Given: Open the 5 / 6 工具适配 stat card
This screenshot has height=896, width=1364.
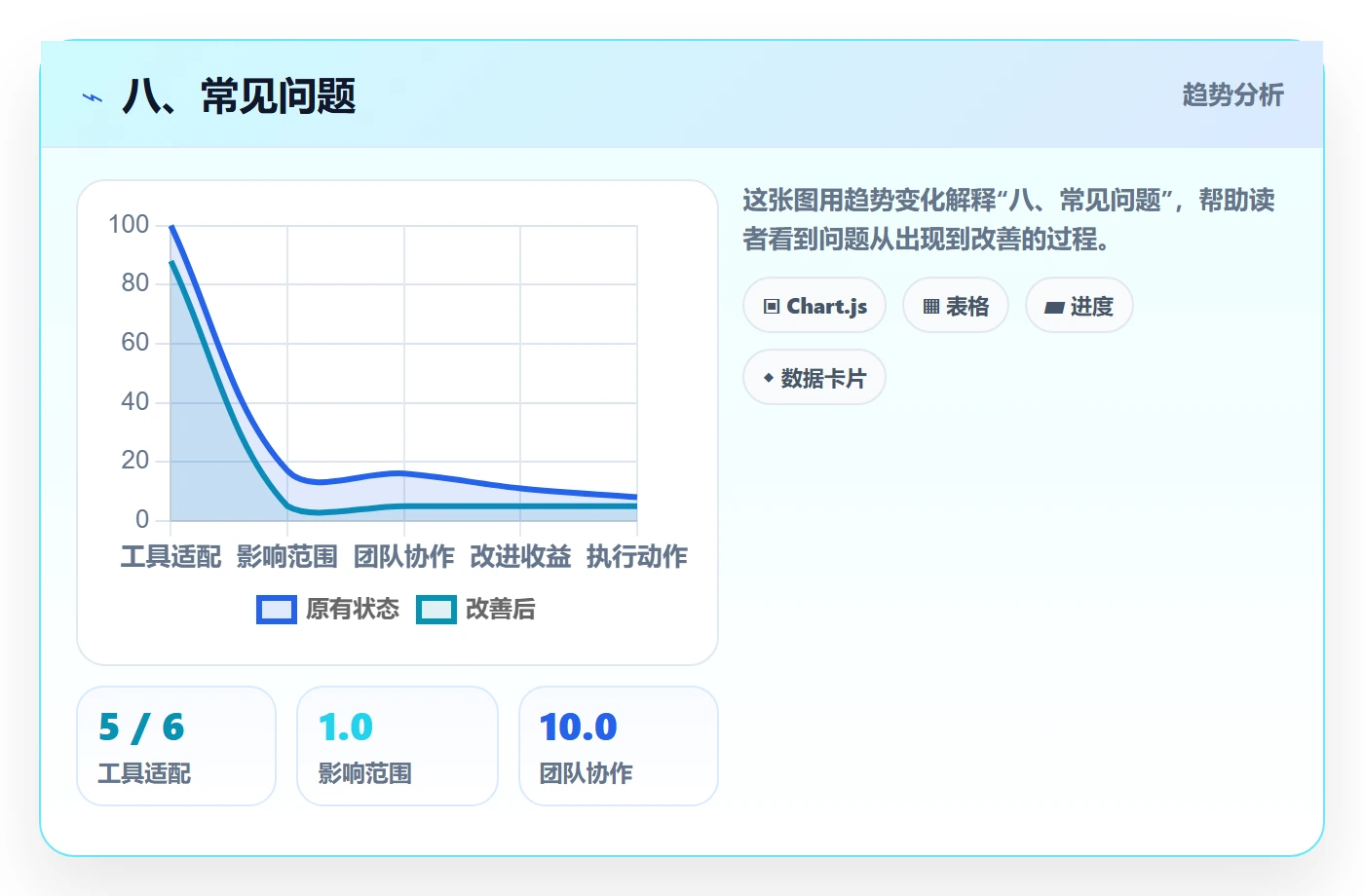Looking at the screenshot, I should (x=176, y=746).
